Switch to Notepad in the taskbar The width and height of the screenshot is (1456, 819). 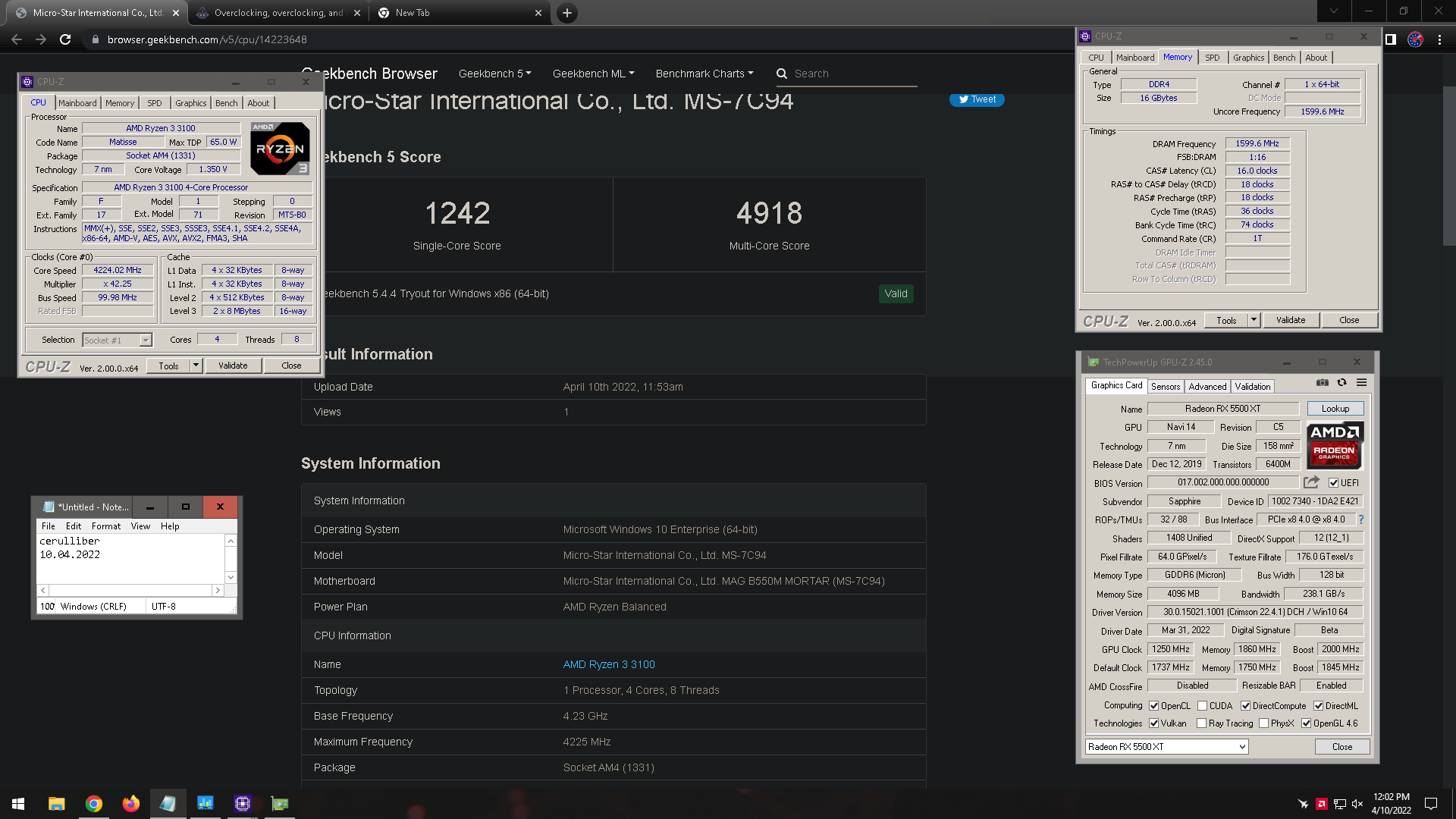(x=168, y=804)
